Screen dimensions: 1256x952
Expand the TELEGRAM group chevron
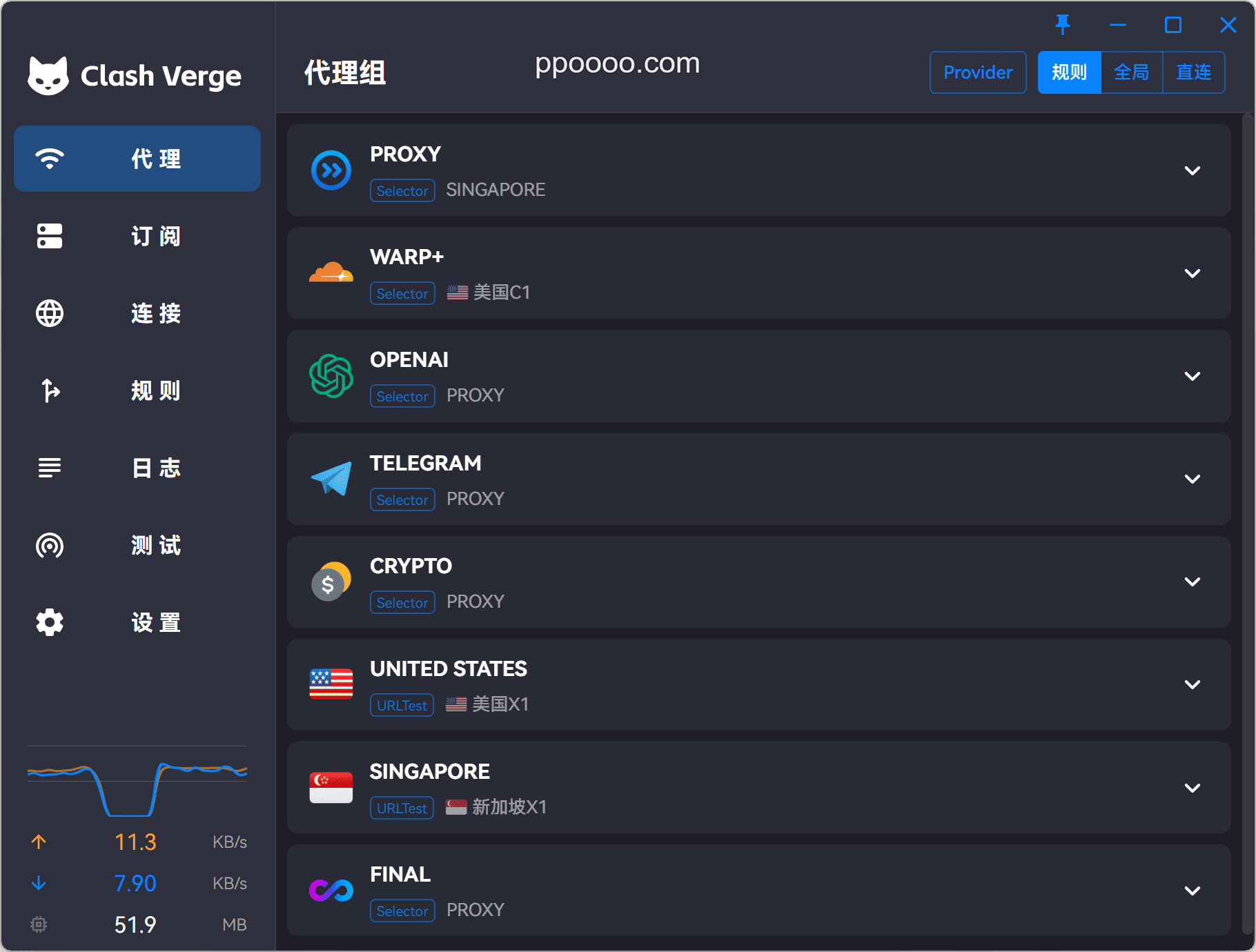coord(1193,479)
